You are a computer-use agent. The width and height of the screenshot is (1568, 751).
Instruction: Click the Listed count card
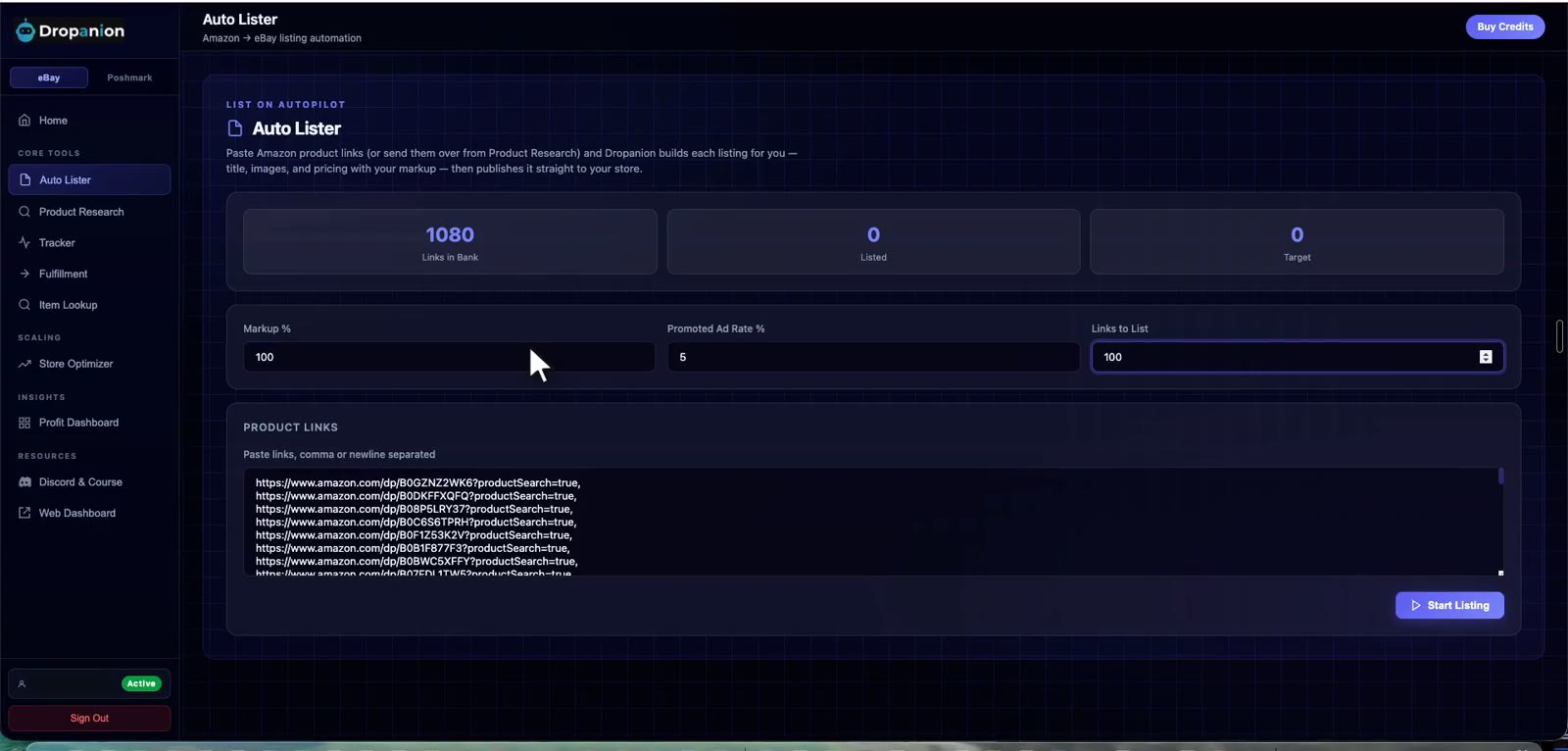coord(873,241)
